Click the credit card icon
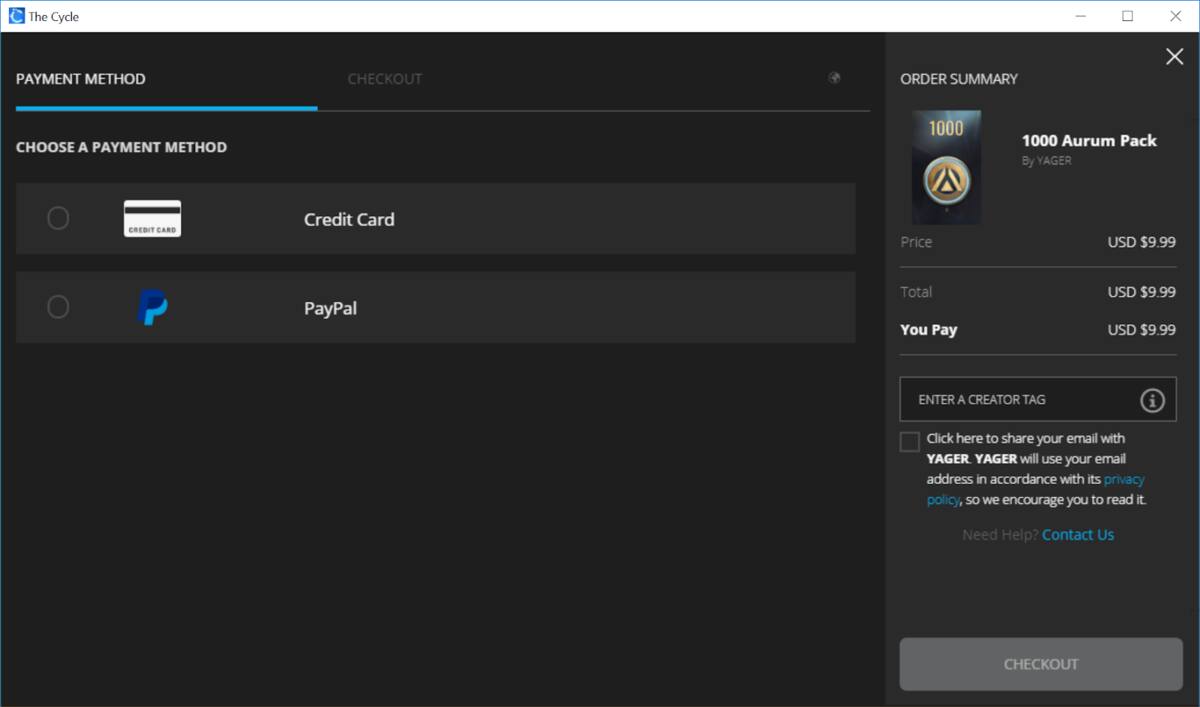 pyautogui.click(x=152, y=218)
